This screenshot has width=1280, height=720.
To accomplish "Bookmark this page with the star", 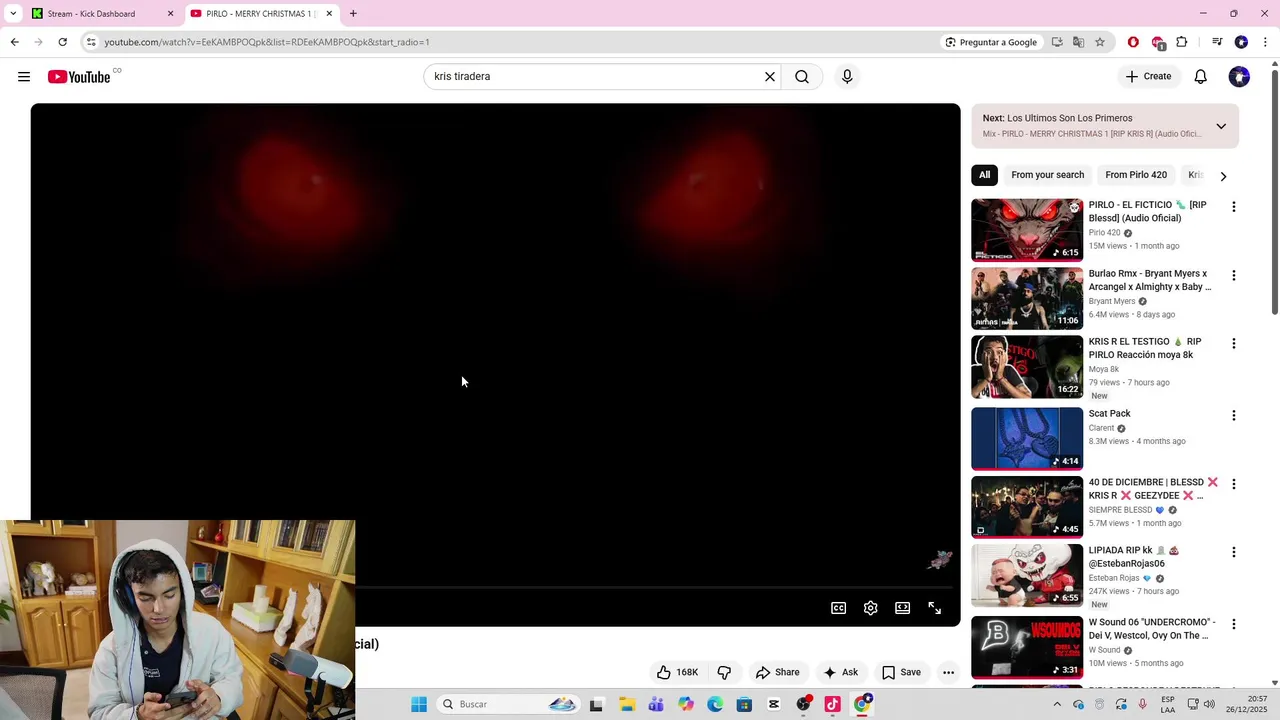I will coord(1100,42).
